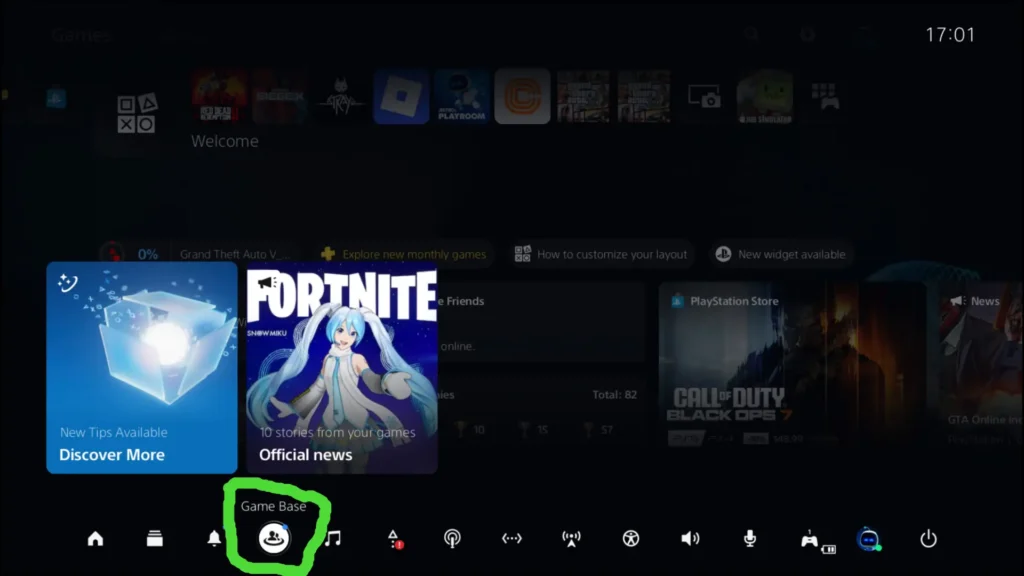Switch to the Games tab
Screen dimensions: 1024x576
[82, 35]
